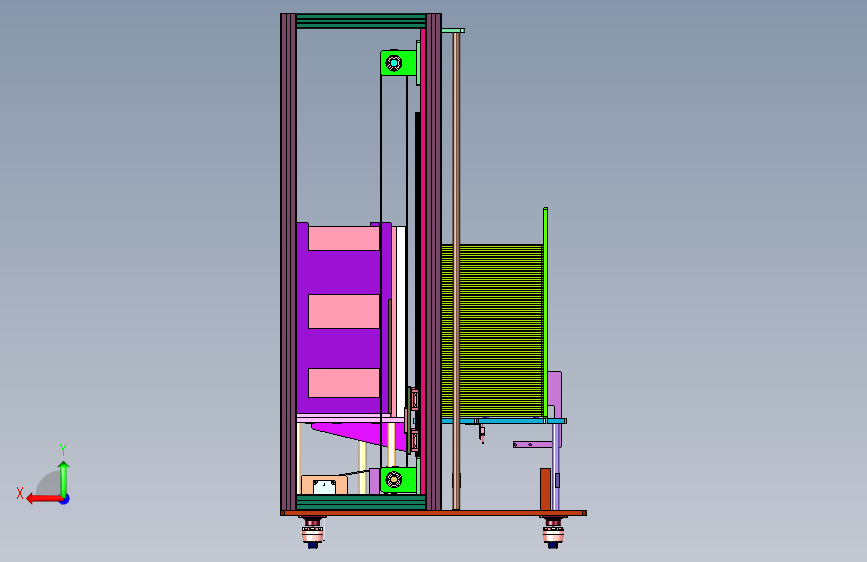Select the bright green vertical bar at right
Screen dimensions: 867x562
(x=545, y=313)
